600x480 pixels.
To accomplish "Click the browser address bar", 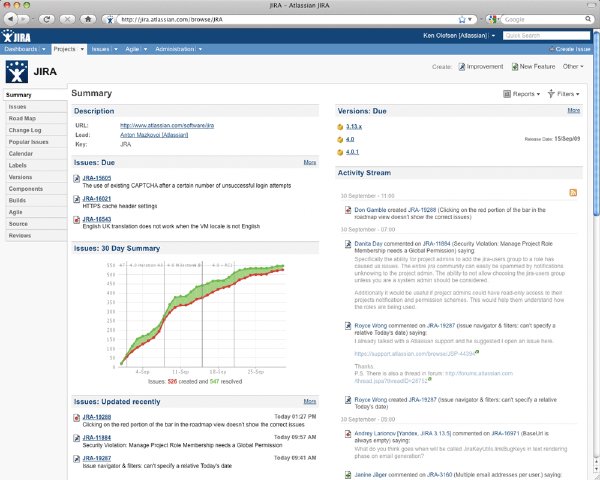I will point(289,19).
